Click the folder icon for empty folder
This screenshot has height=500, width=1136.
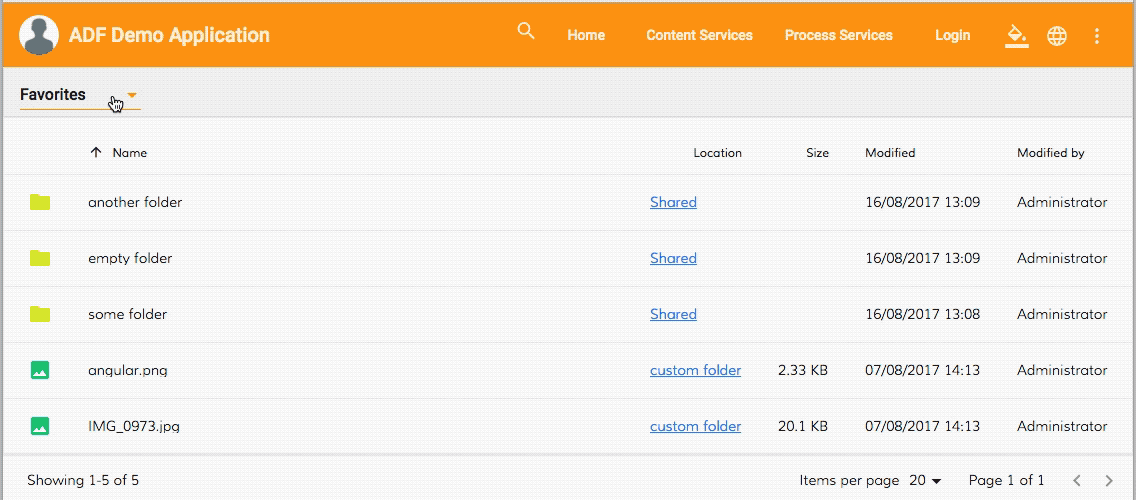click(40, 258)
